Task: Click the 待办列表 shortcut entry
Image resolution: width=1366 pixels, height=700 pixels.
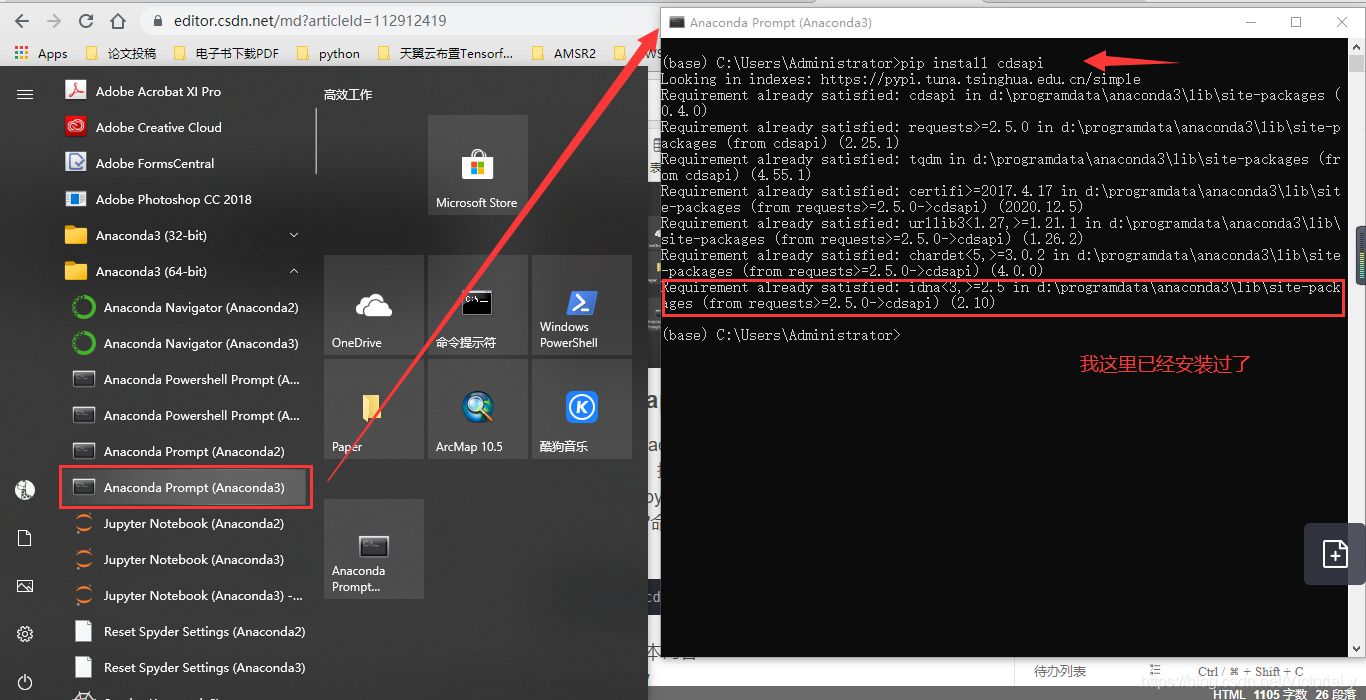Action: pyautogui.click(x=1060, y=671)
